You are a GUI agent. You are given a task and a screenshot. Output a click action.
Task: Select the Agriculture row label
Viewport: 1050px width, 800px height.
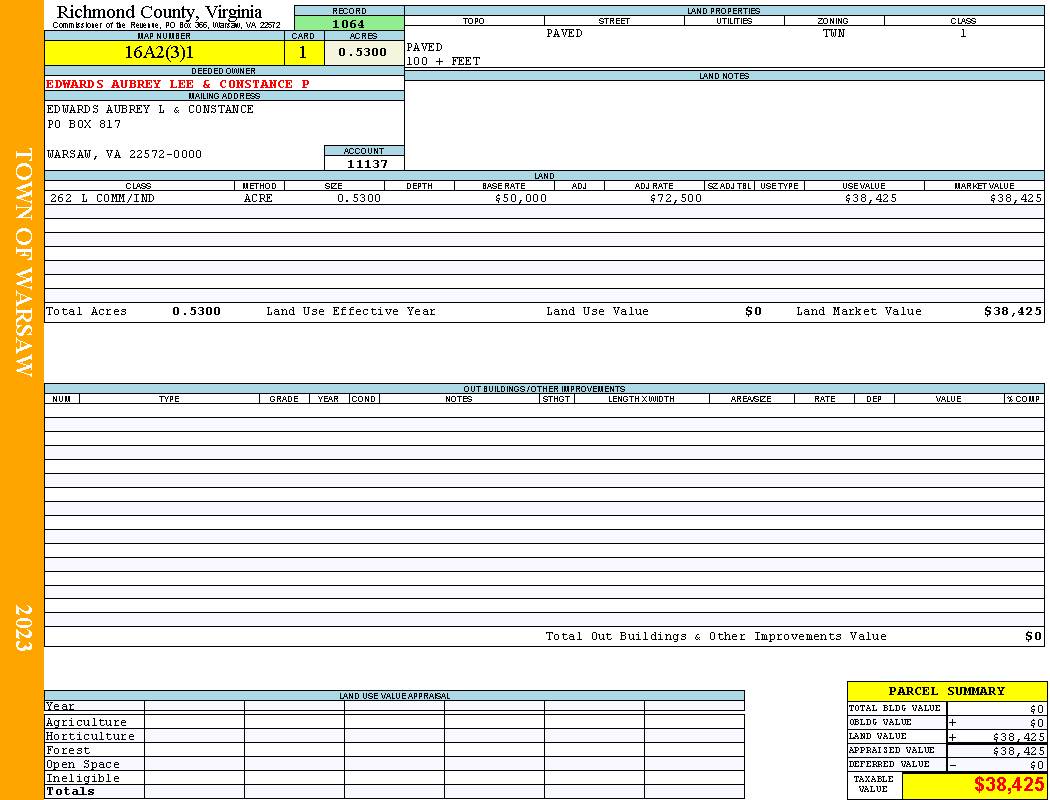click(86, 722)
